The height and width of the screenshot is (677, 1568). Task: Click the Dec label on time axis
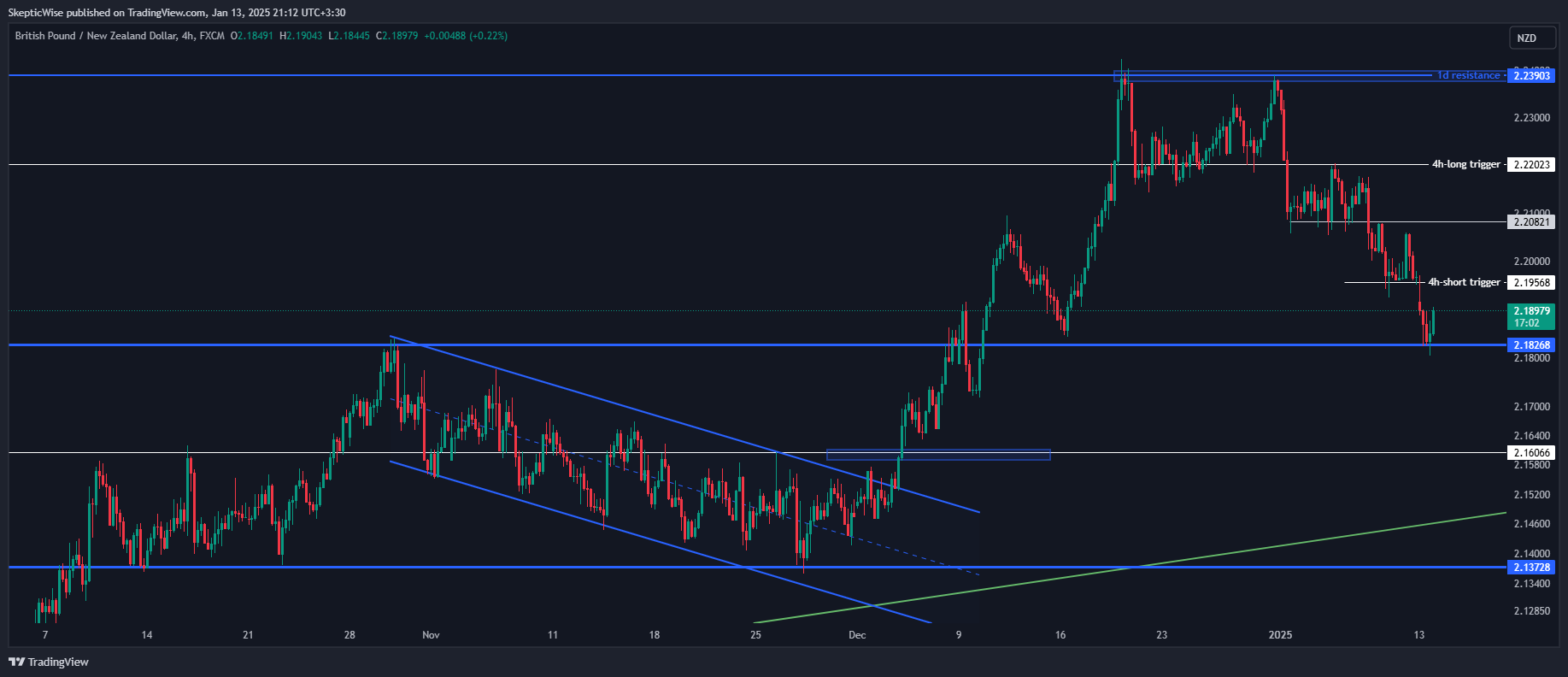[857, 635]
